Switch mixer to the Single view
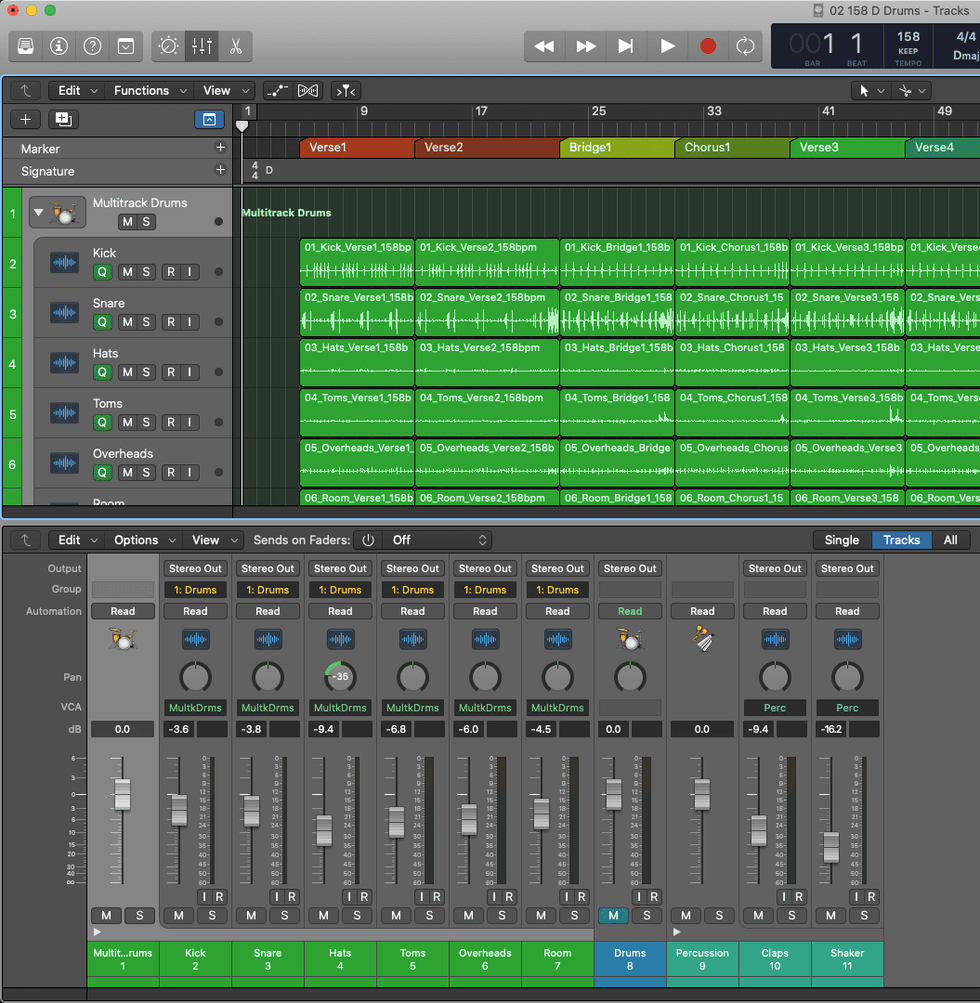Screen dimensions: 980x1003 pyautogui.click(x=841, y=540)
